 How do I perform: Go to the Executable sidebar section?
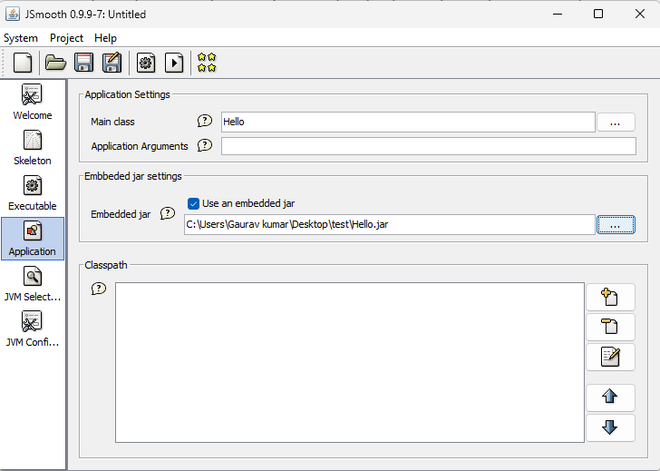click(x=32, y=193)
